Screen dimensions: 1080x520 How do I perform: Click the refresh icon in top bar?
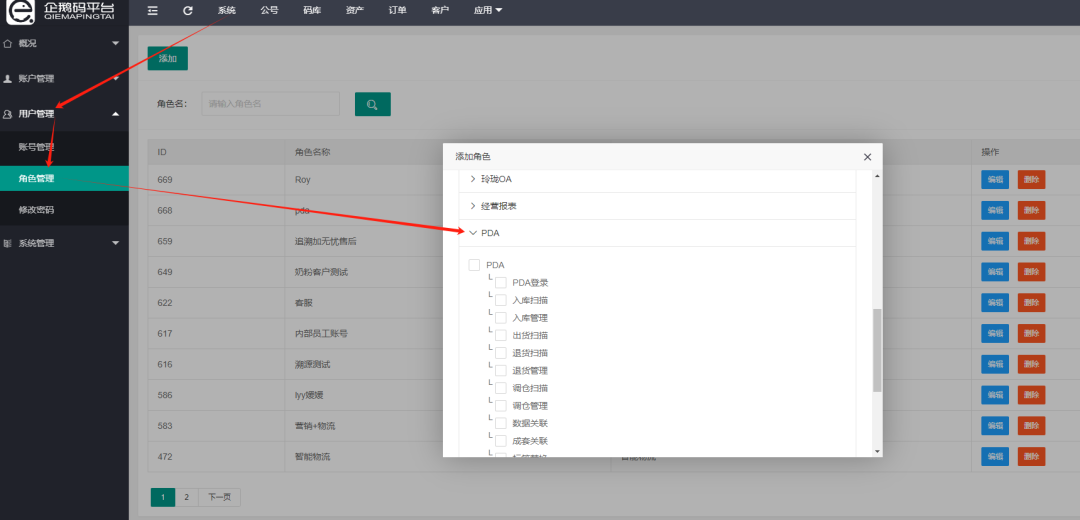pyautogui.click(x=187, y=10)
